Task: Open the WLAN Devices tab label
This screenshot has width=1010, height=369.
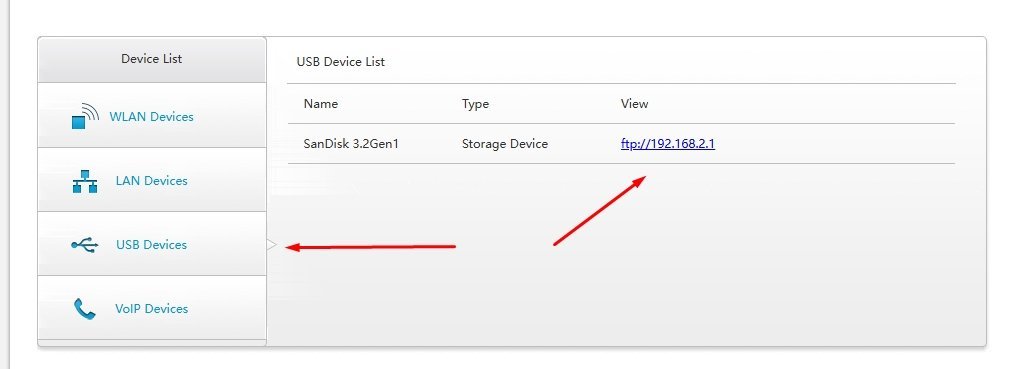Action: (151, 117)
